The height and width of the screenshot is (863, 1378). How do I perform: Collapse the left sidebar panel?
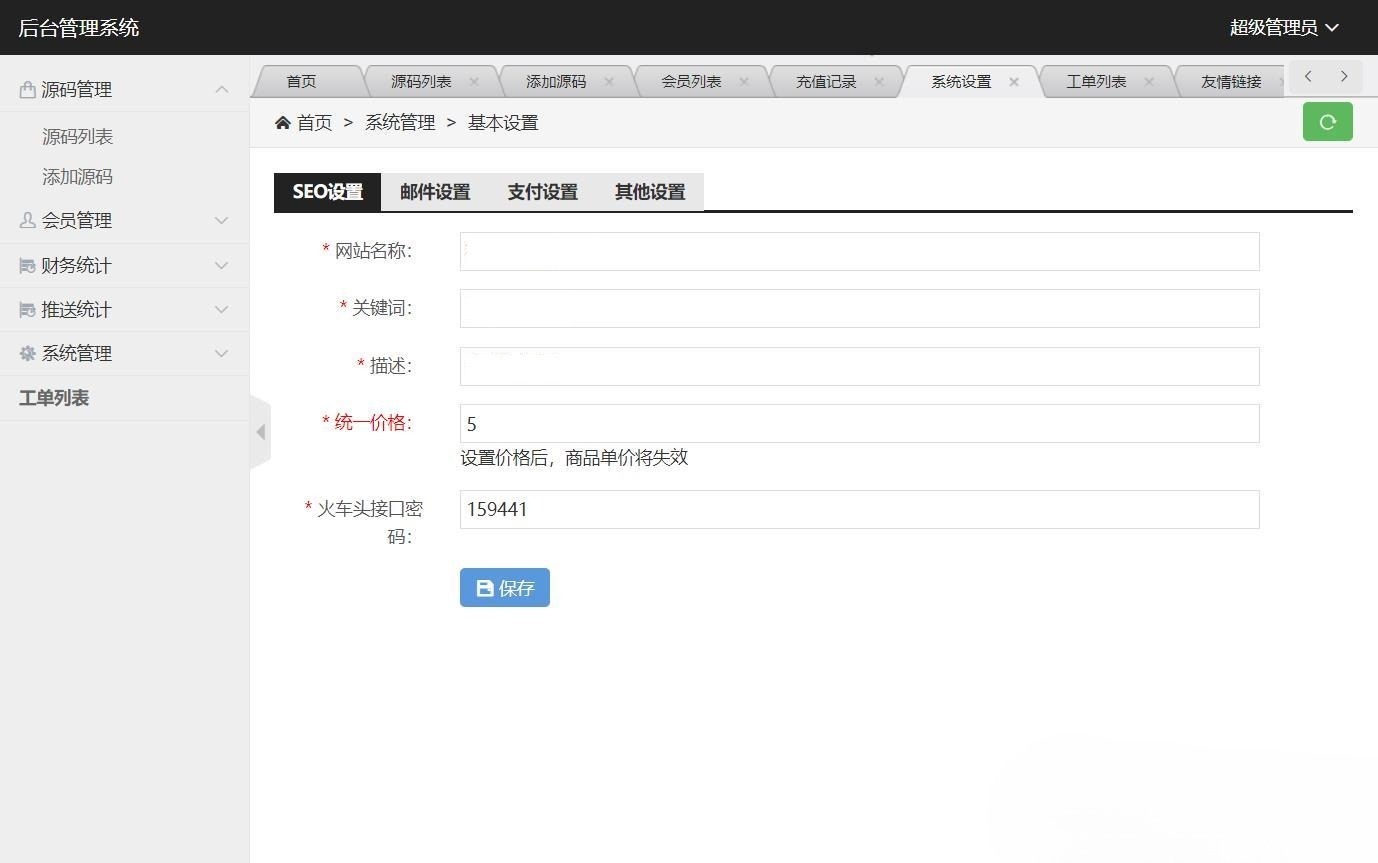(x=261, y=432)
